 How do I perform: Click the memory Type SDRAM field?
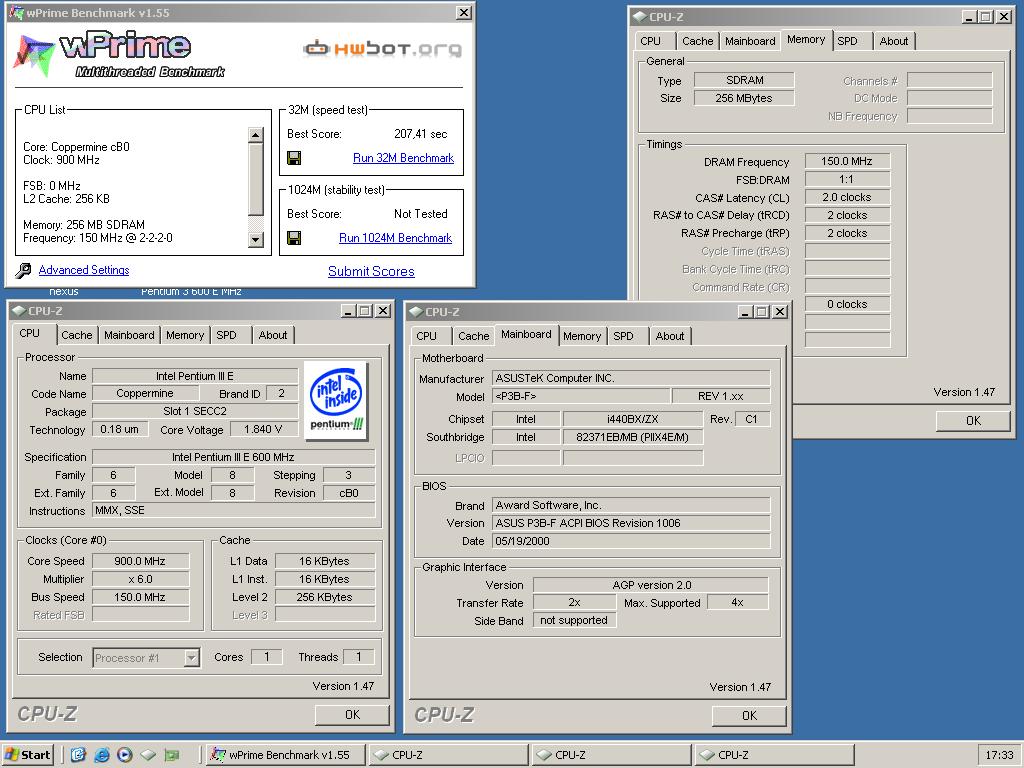744,80
